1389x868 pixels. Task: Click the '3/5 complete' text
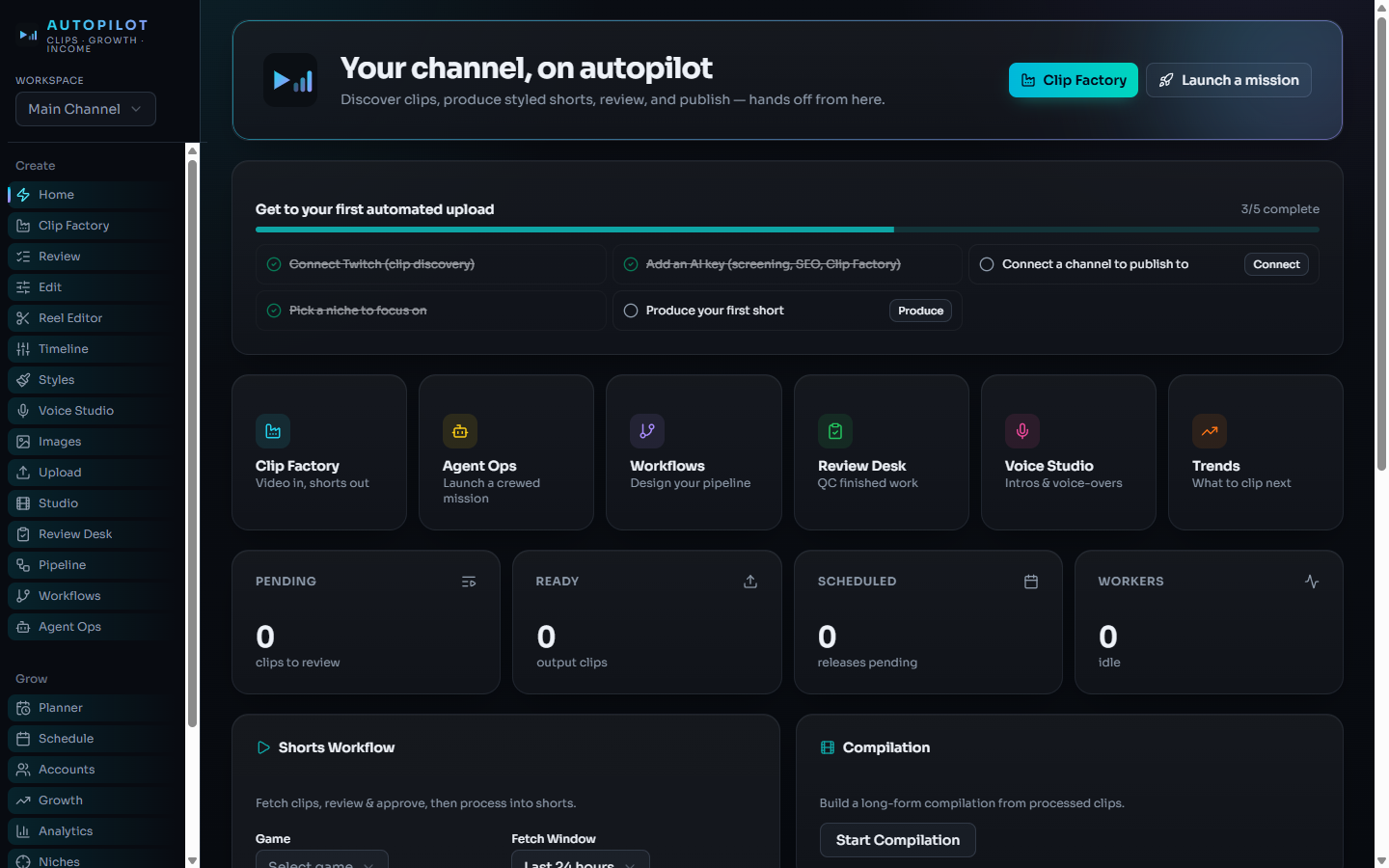click(x=1280, y=209)
